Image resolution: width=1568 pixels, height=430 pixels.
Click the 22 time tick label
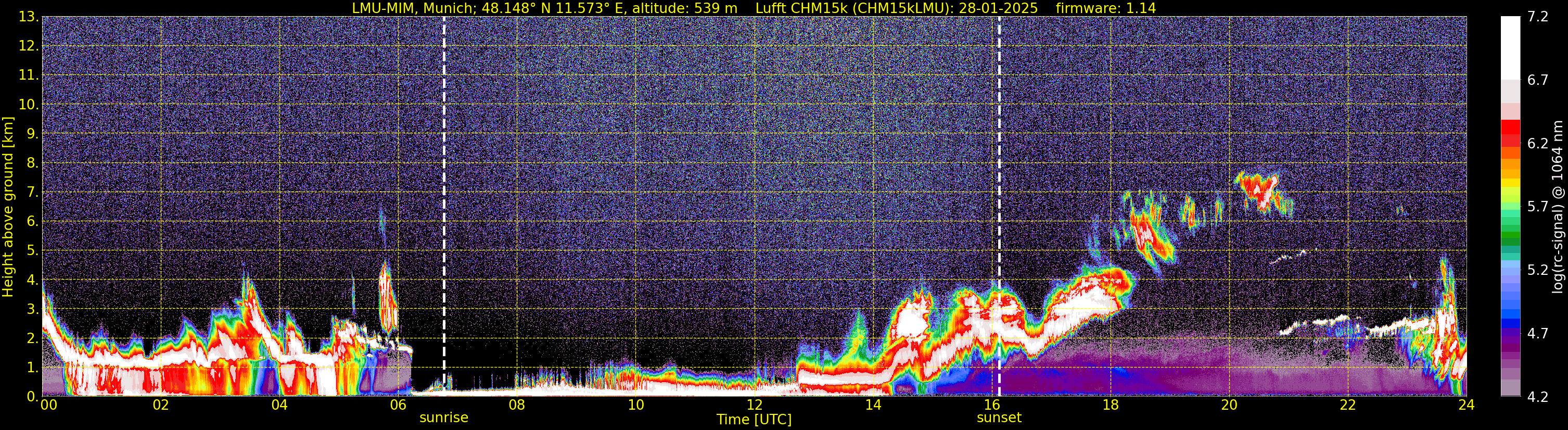coord(1348,405)
